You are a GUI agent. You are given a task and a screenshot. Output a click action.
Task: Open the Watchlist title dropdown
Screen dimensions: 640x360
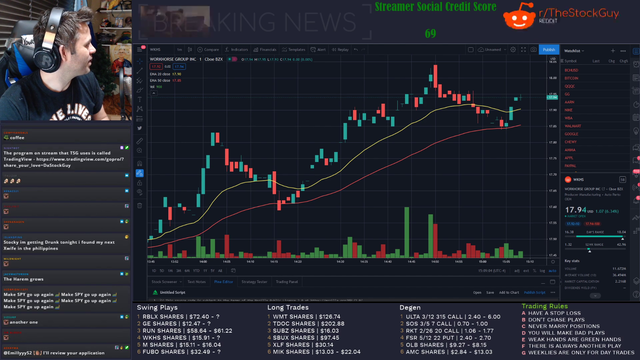click(574, 51)
